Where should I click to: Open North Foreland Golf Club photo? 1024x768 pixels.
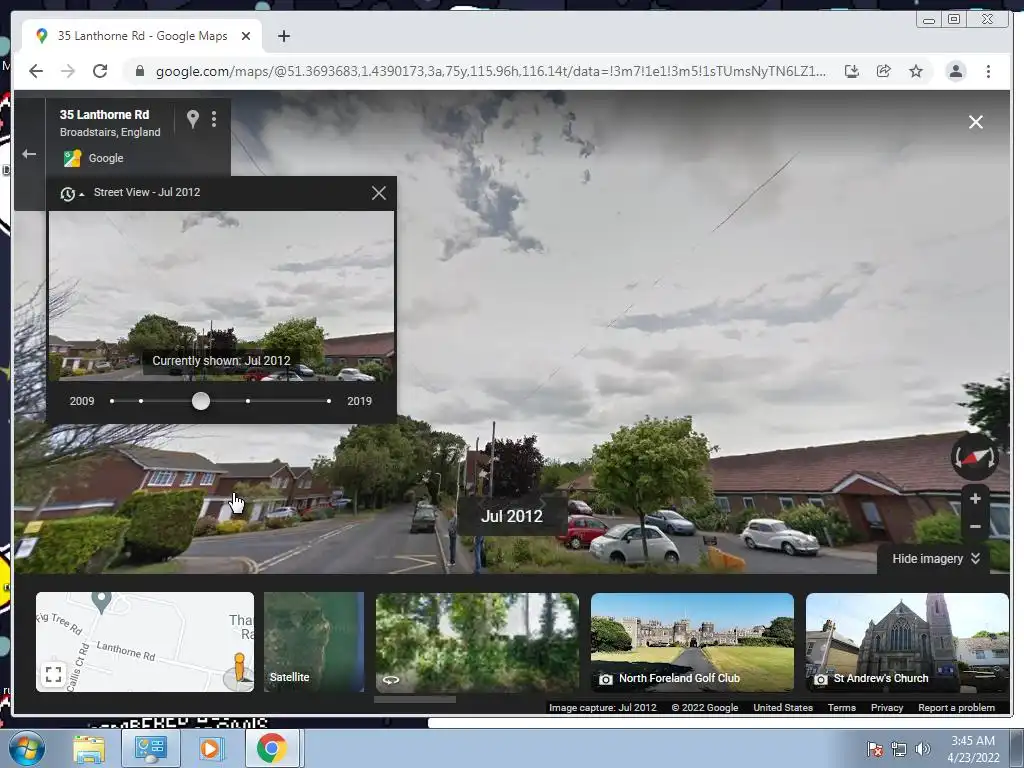coord(692,641)
